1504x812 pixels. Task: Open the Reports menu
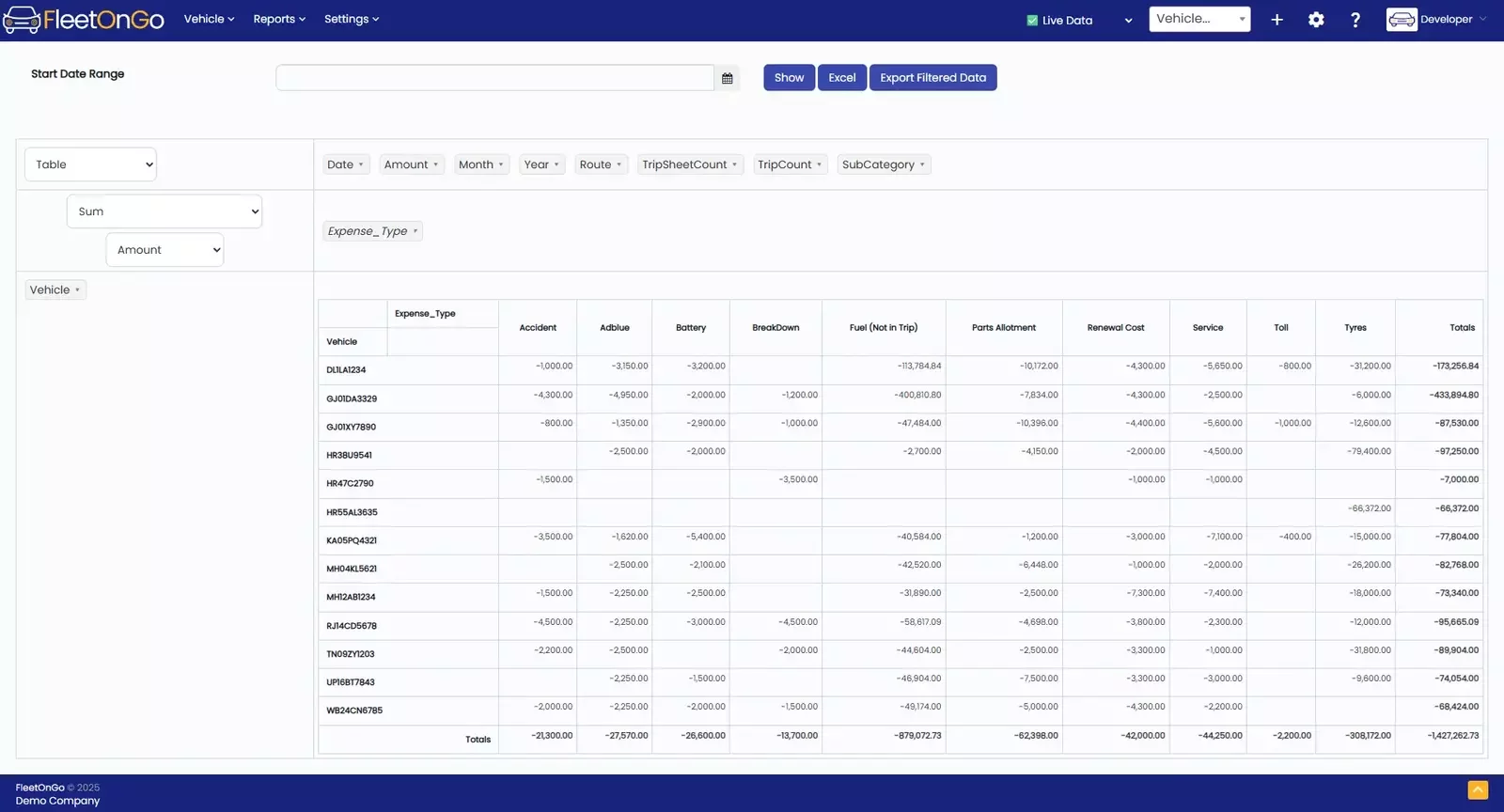click(x=279, y=19)
